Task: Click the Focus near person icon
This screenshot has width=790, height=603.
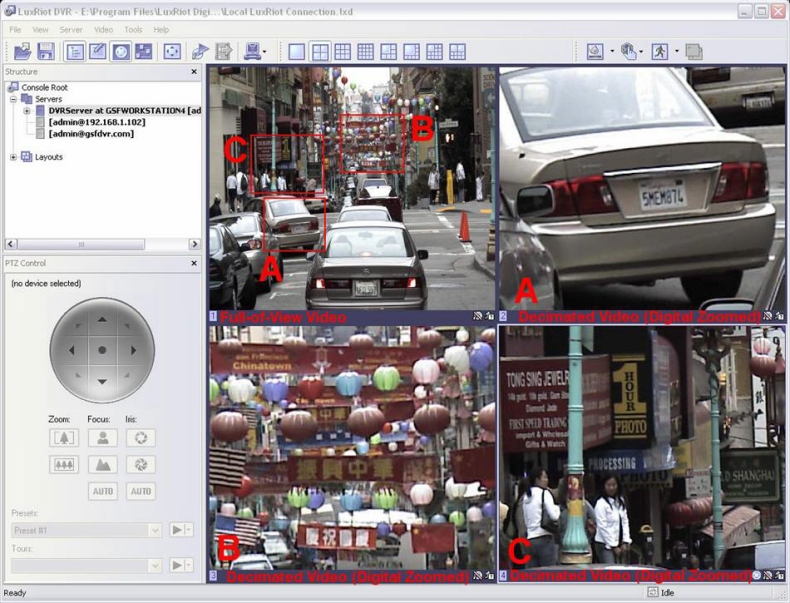Action: click(x=102, y=438)
